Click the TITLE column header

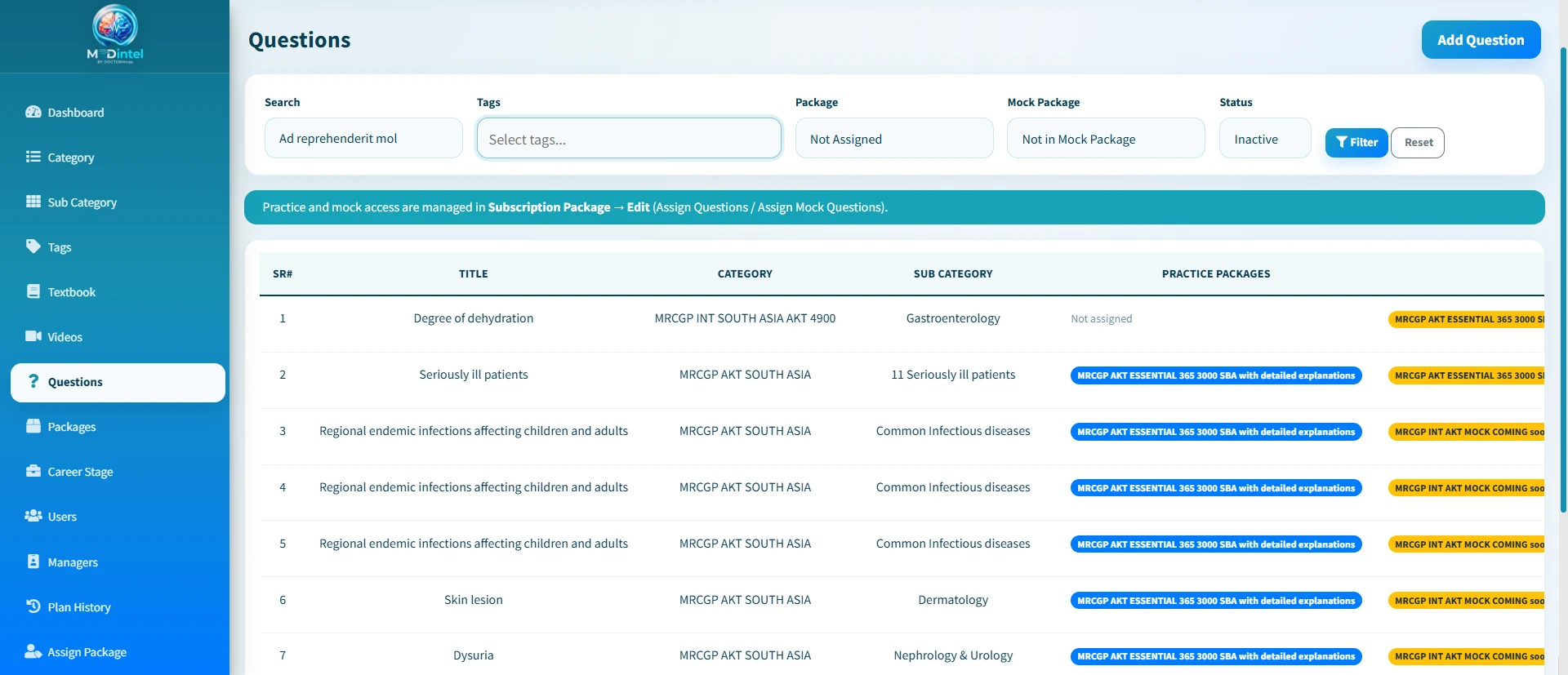pyautogui.click(x=474, y=274)
